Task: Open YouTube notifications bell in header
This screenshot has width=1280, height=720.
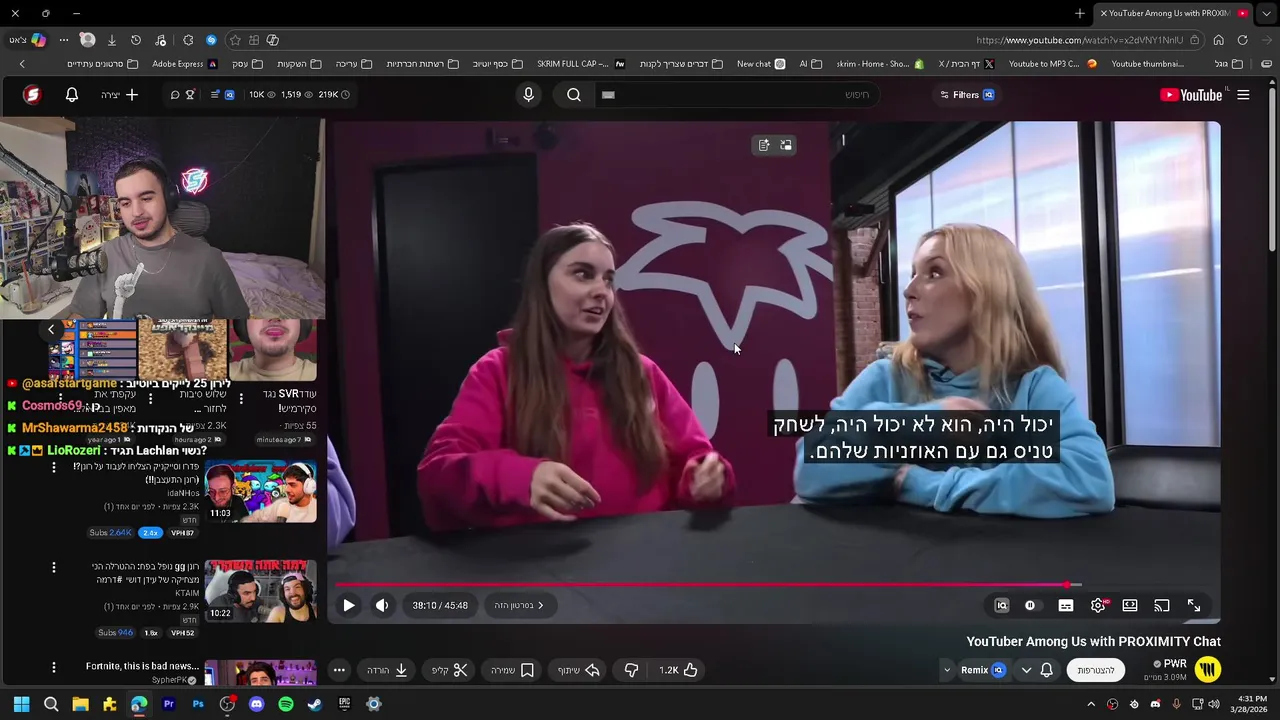Action: pos(72,95)
